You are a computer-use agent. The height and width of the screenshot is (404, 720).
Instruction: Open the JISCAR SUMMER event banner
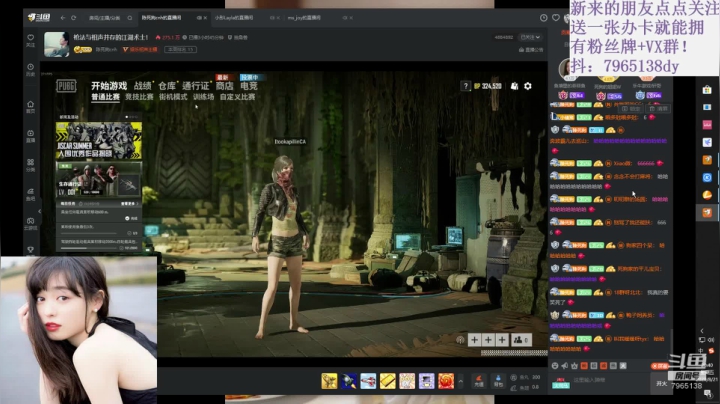99,140
